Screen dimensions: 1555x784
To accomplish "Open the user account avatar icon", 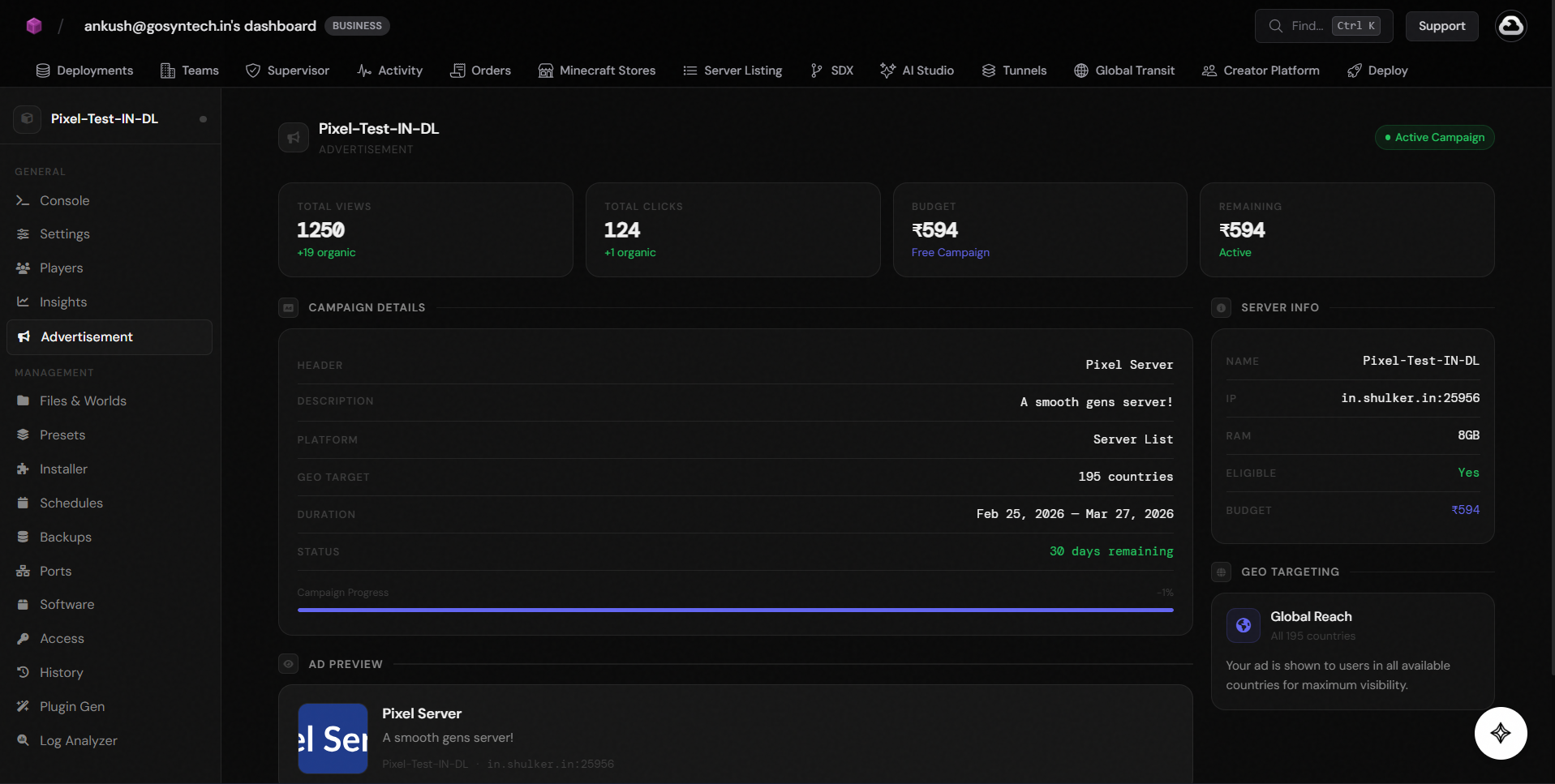I will (x=1510, y=26).
